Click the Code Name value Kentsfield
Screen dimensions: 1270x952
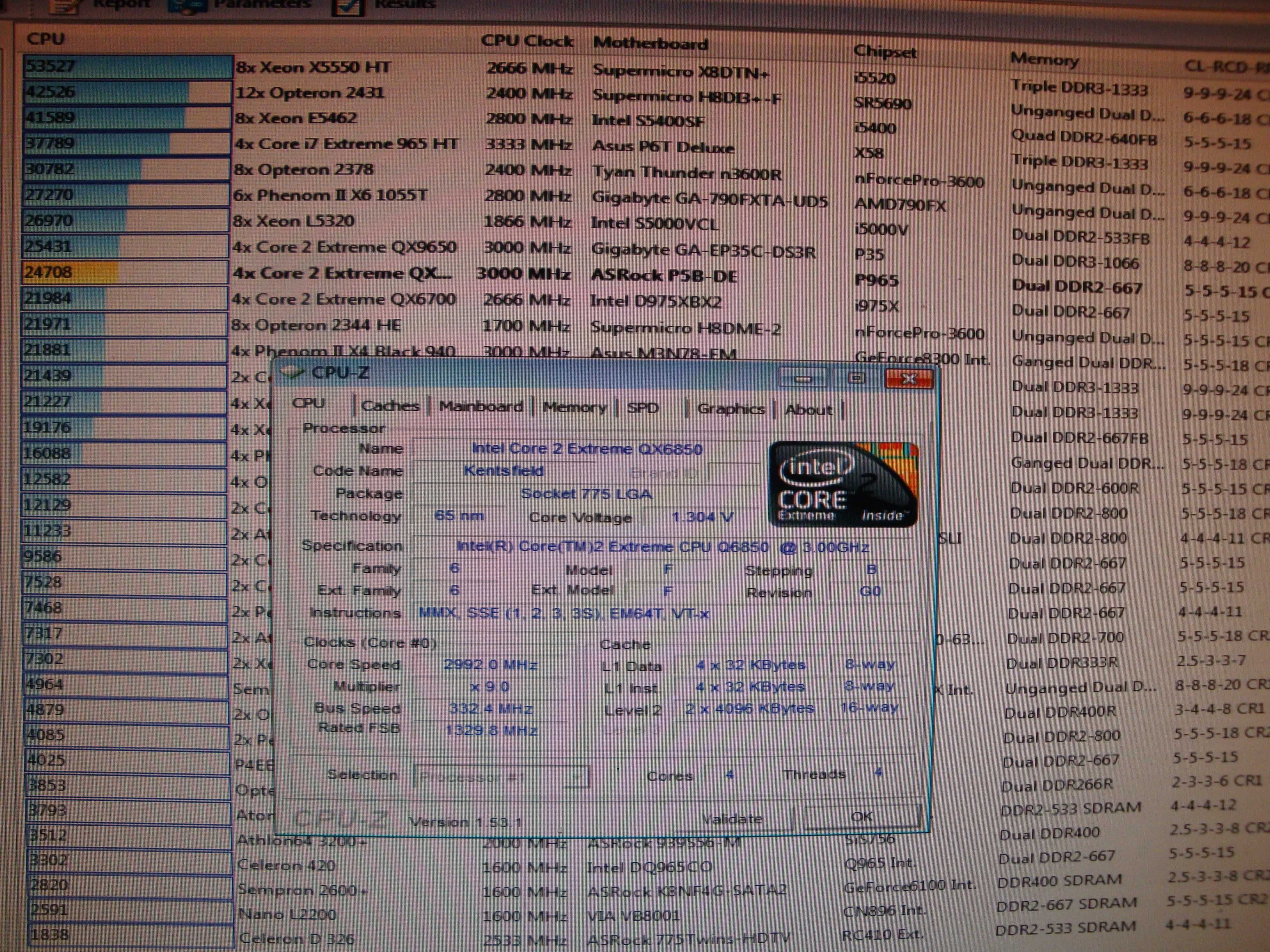click(x=503, y=471)
